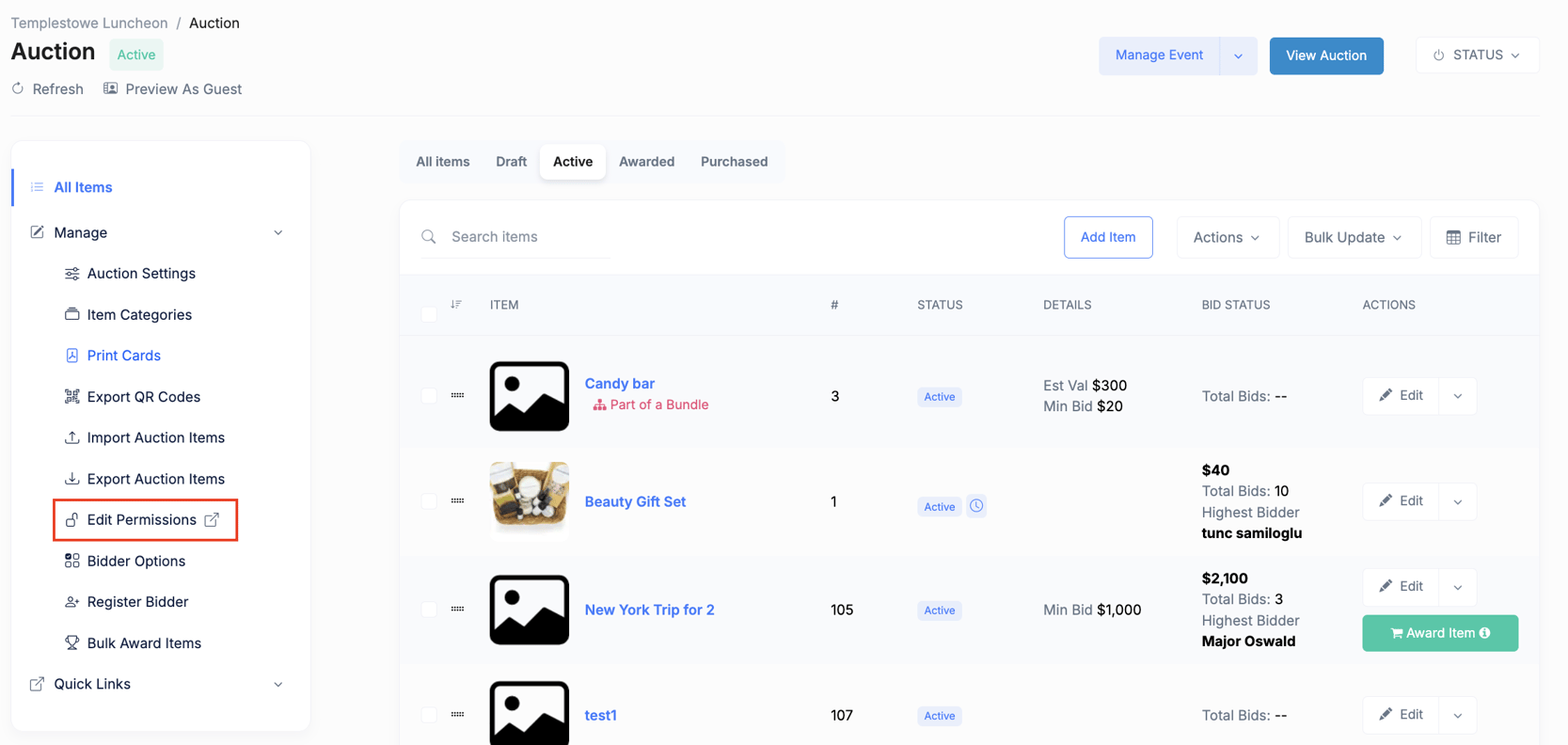Click the column sort icon in table header
This screenshot has width=1568, height=745.
456,304
